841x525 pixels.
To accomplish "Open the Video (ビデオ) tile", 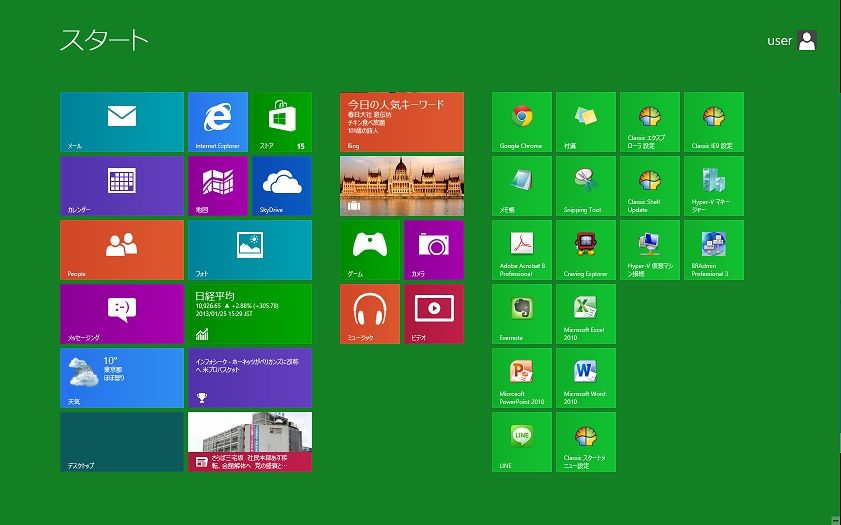I will pos(434,314).
